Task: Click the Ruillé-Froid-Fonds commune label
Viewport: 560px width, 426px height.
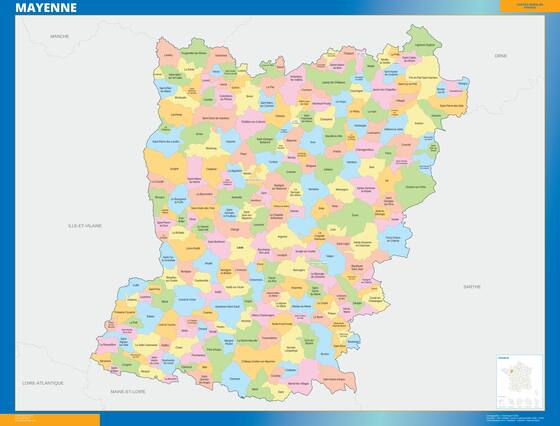Action: (282, 324)
